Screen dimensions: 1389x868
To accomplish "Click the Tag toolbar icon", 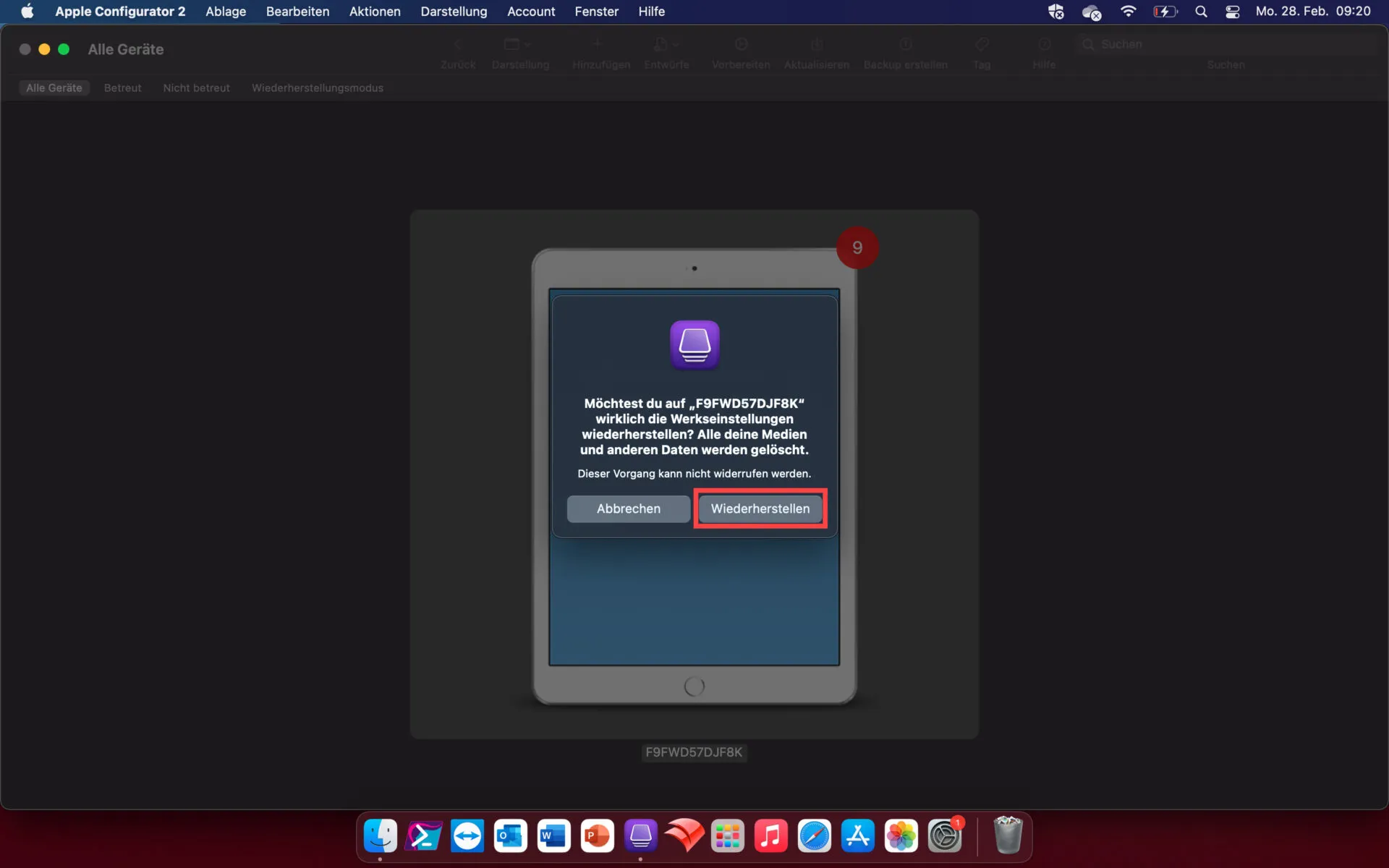I will click(982, 45).
